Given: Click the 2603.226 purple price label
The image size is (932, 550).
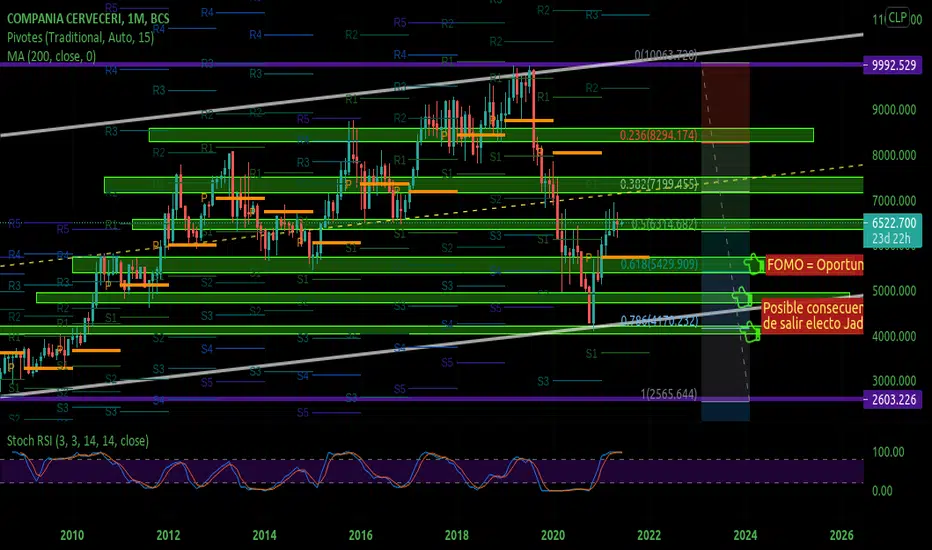Looking at the screenshot, I should (893, 399).
